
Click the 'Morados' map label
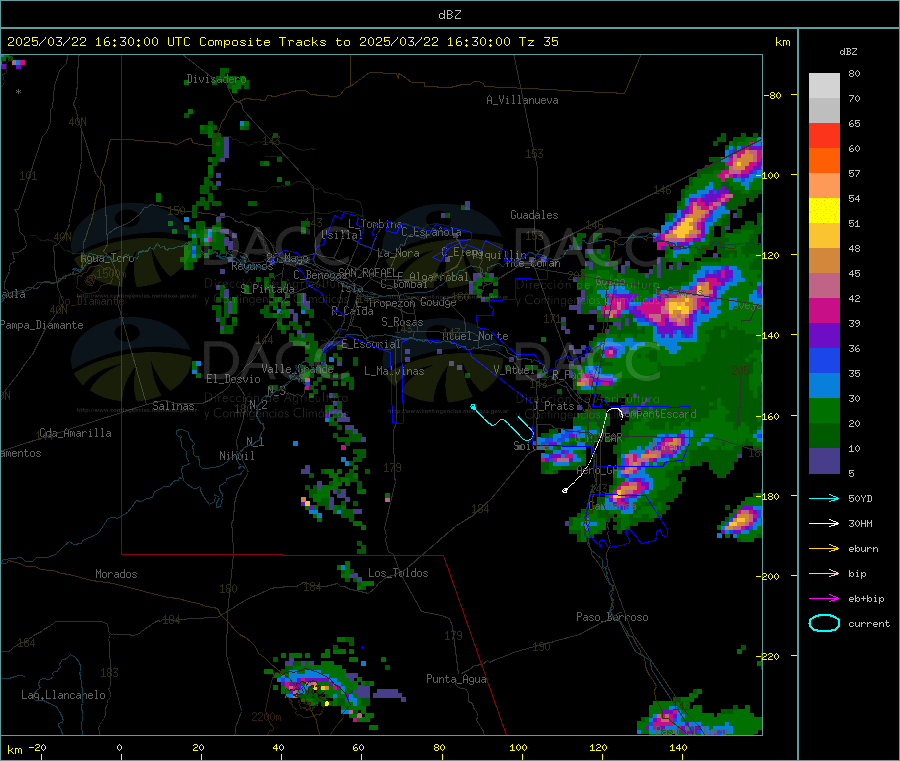(x=117, y=574)
